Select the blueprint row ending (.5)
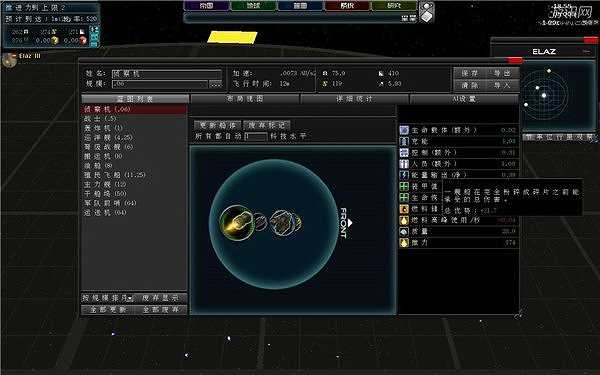The width and height of the screenshot is (600, 375). click(134, 119)
